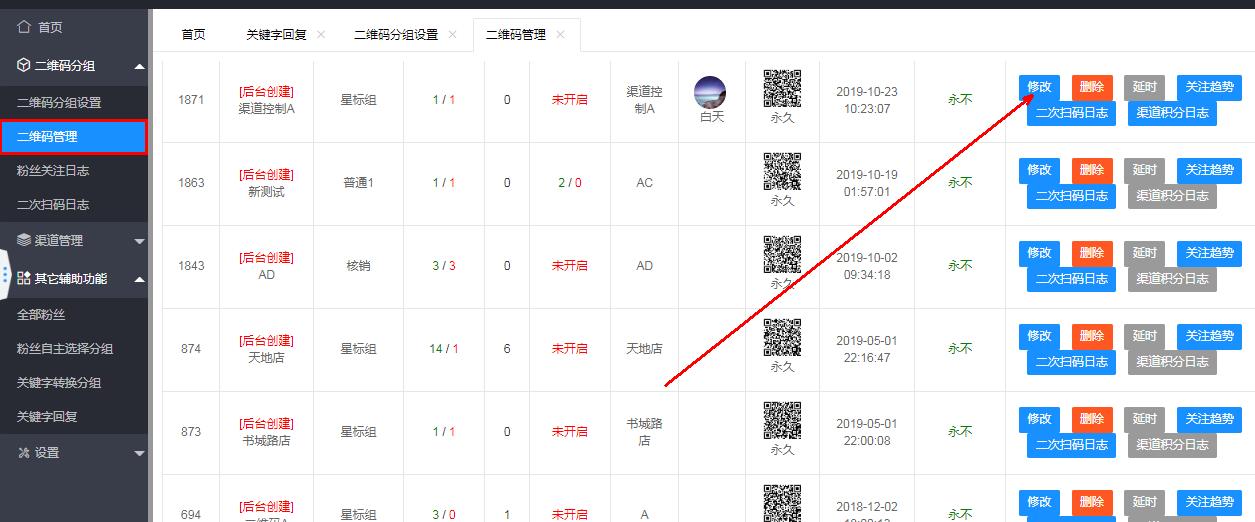The image size is (1255, 522).
Task: Open 全部粉丝 in the sidebar
Action: coord(41,314)
